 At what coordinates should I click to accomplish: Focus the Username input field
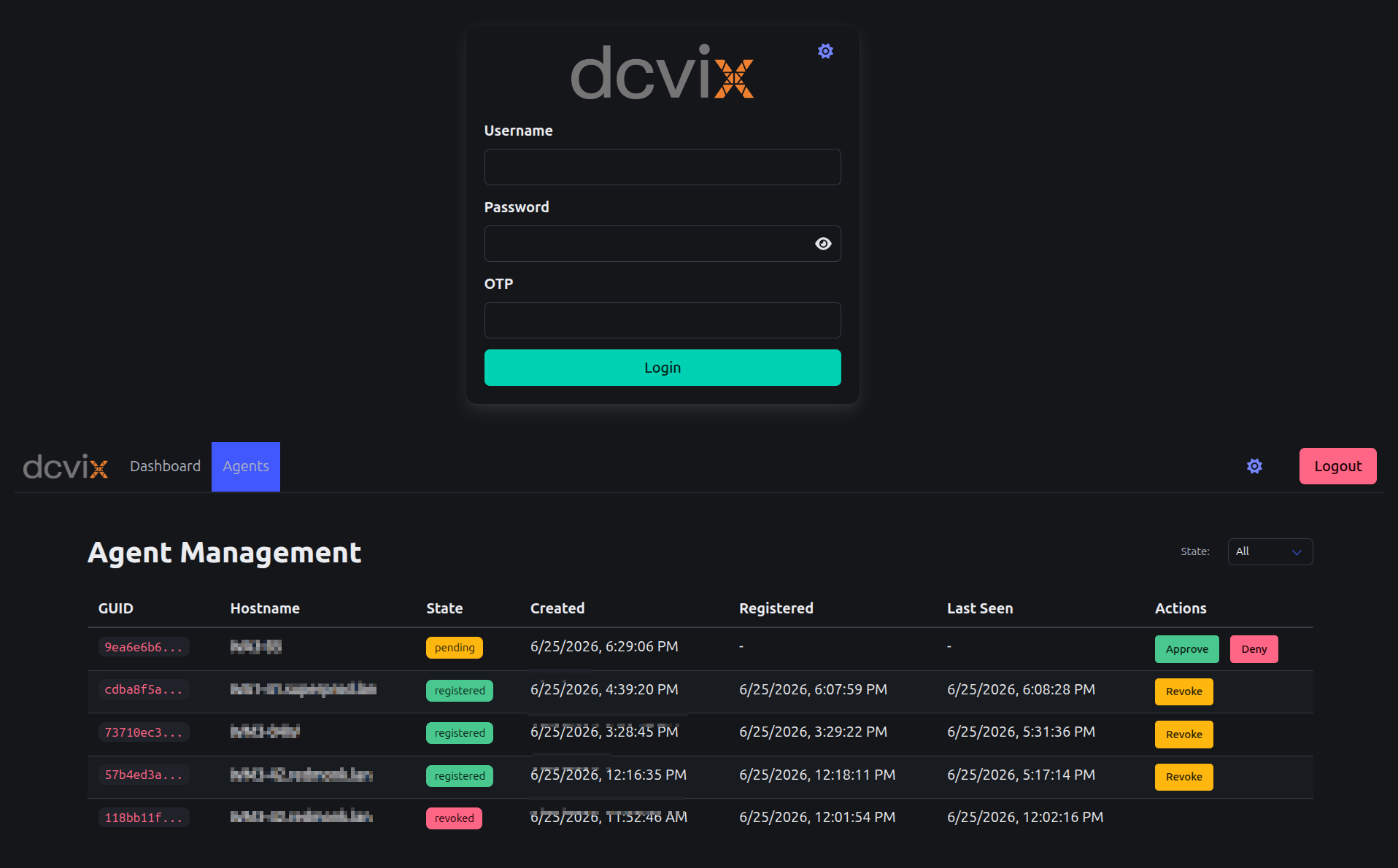click(663, 167)
